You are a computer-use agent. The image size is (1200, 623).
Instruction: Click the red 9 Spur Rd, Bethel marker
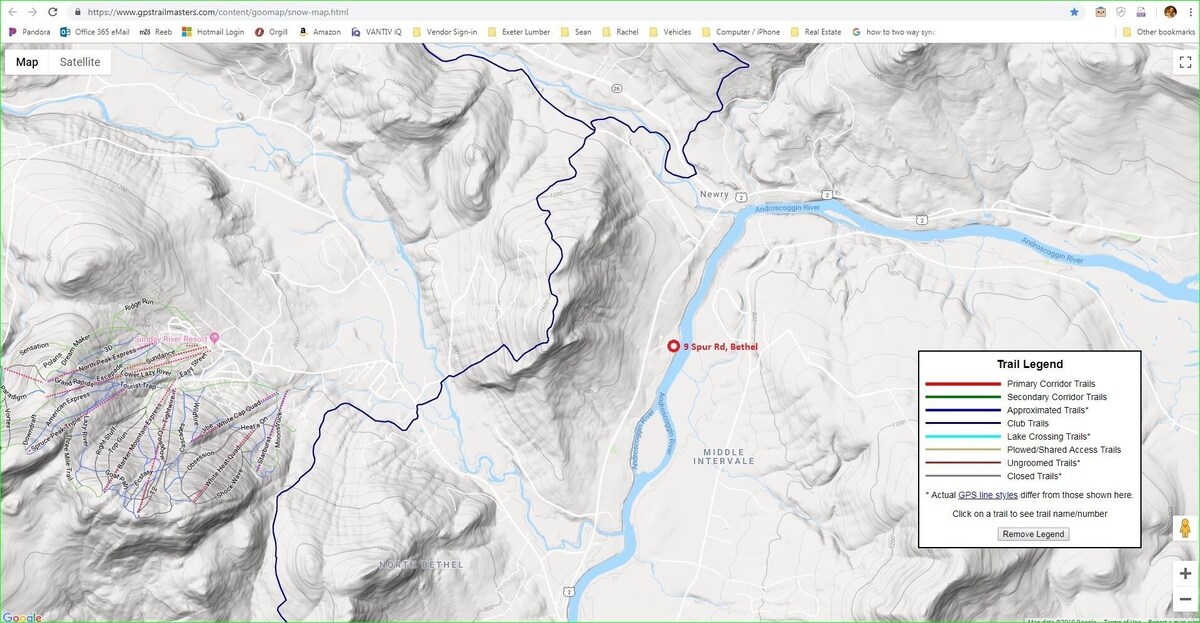[x=674, y=346]
